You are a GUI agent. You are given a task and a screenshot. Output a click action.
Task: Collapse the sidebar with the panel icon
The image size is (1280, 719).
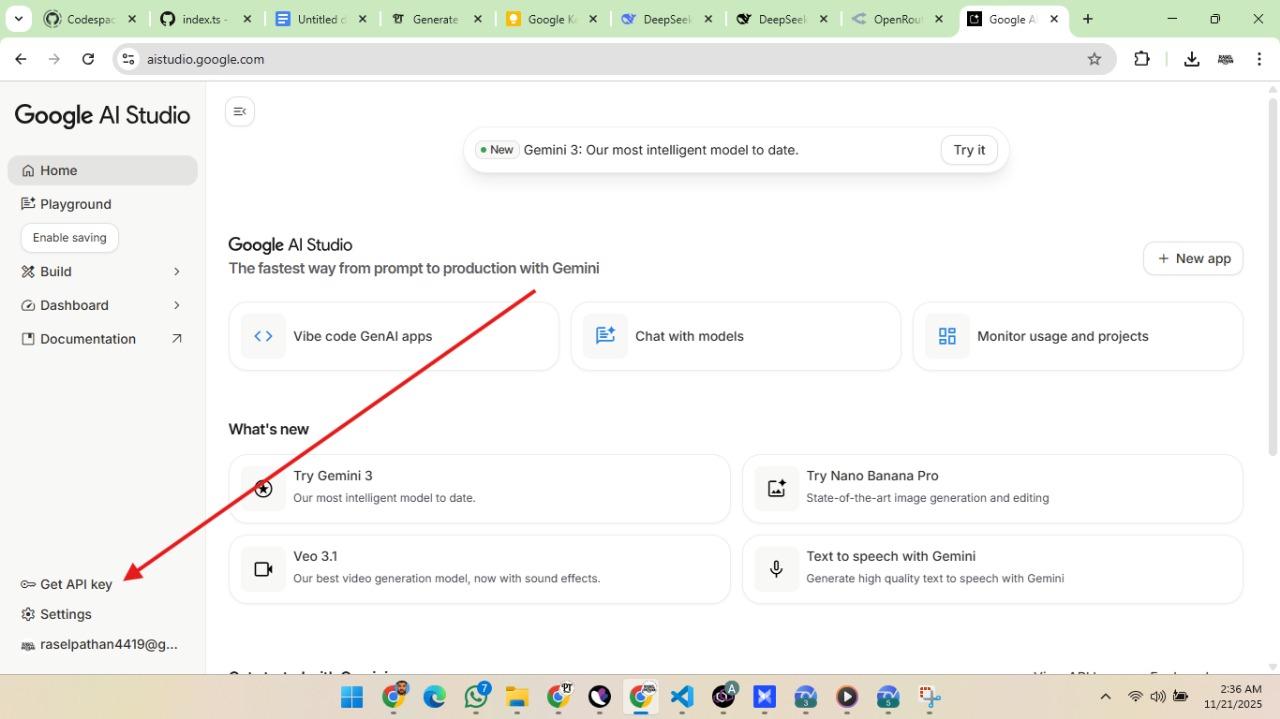[239, 111]
